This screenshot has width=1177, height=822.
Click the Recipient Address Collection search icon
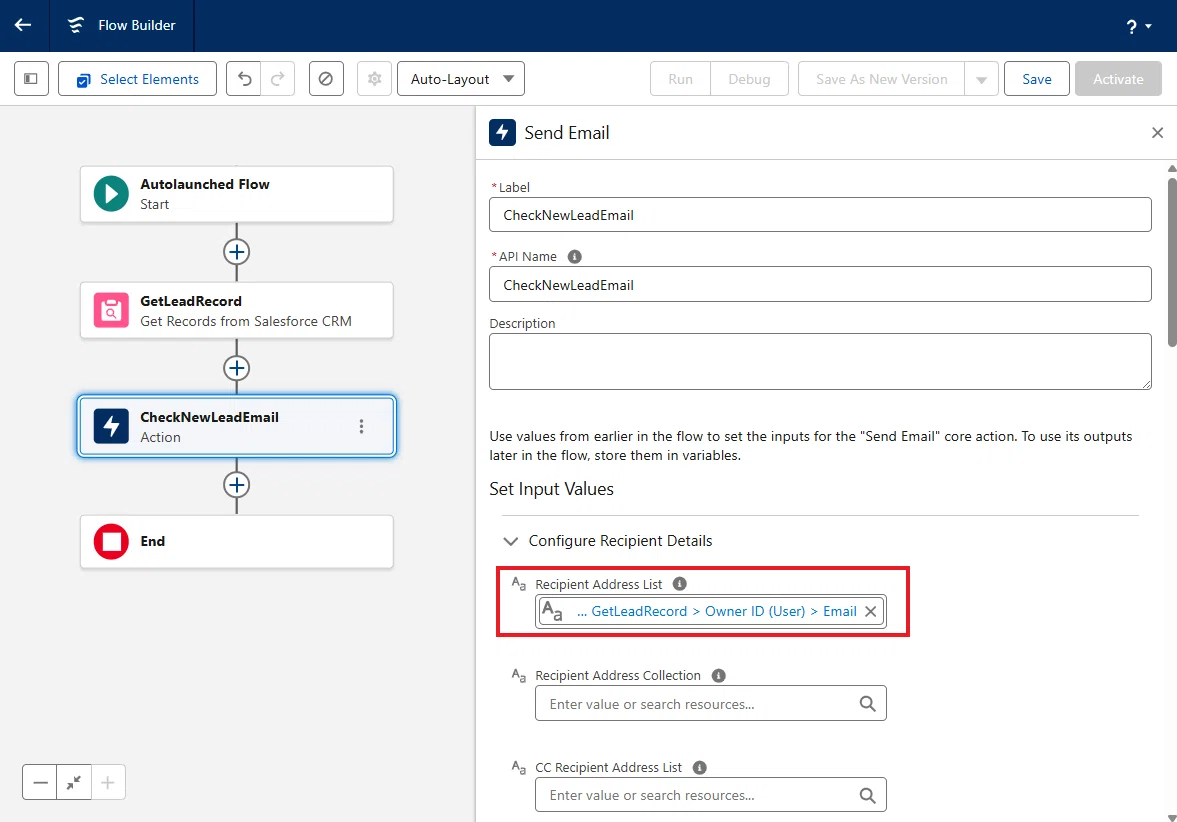867,703
